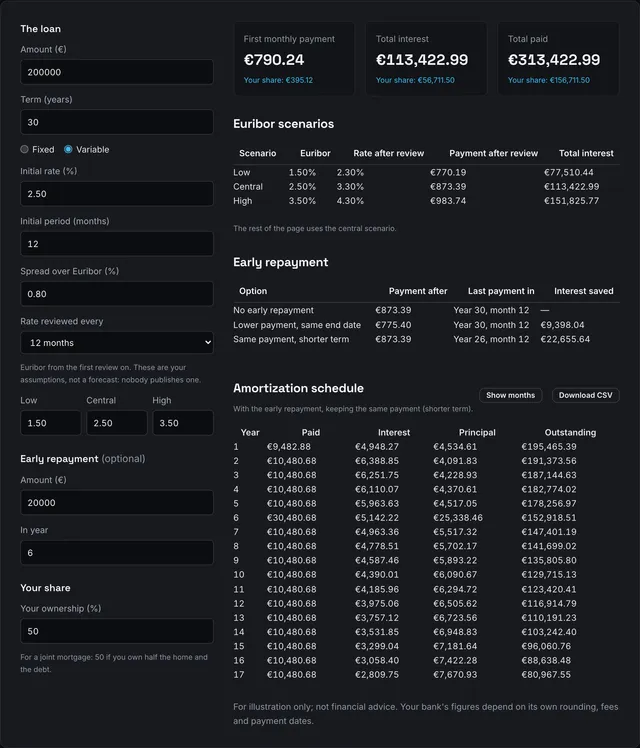Viewport: 640px width, 748px height.
Task: Open the Rate reviewed every dropdown
Action: (x=117, y=343)
